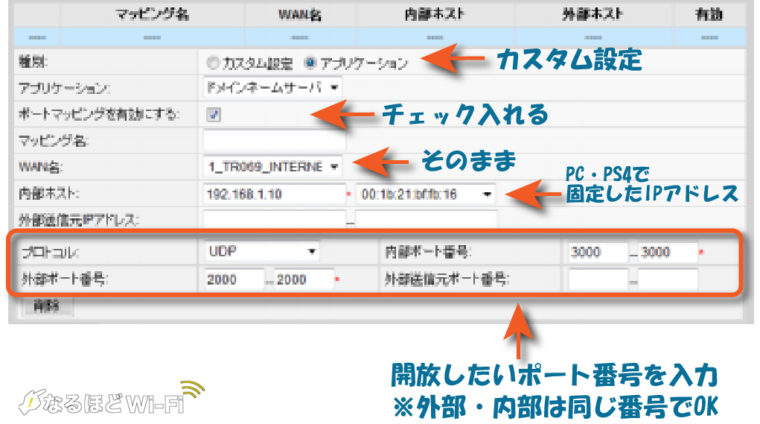Viewport: 760px width, 424px height.
Task: Click the なるほどWi-Fi logo
Action: pyautogui.click(x=108, y=398)
